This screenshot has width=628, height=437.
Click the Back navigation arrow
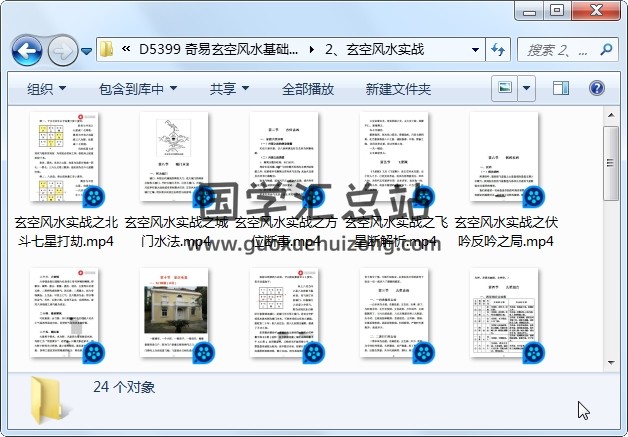point(26,49)
